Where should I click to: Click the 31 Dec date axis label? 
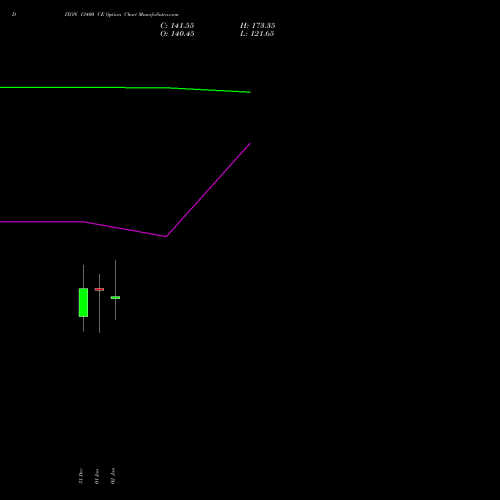pos(81,476)
